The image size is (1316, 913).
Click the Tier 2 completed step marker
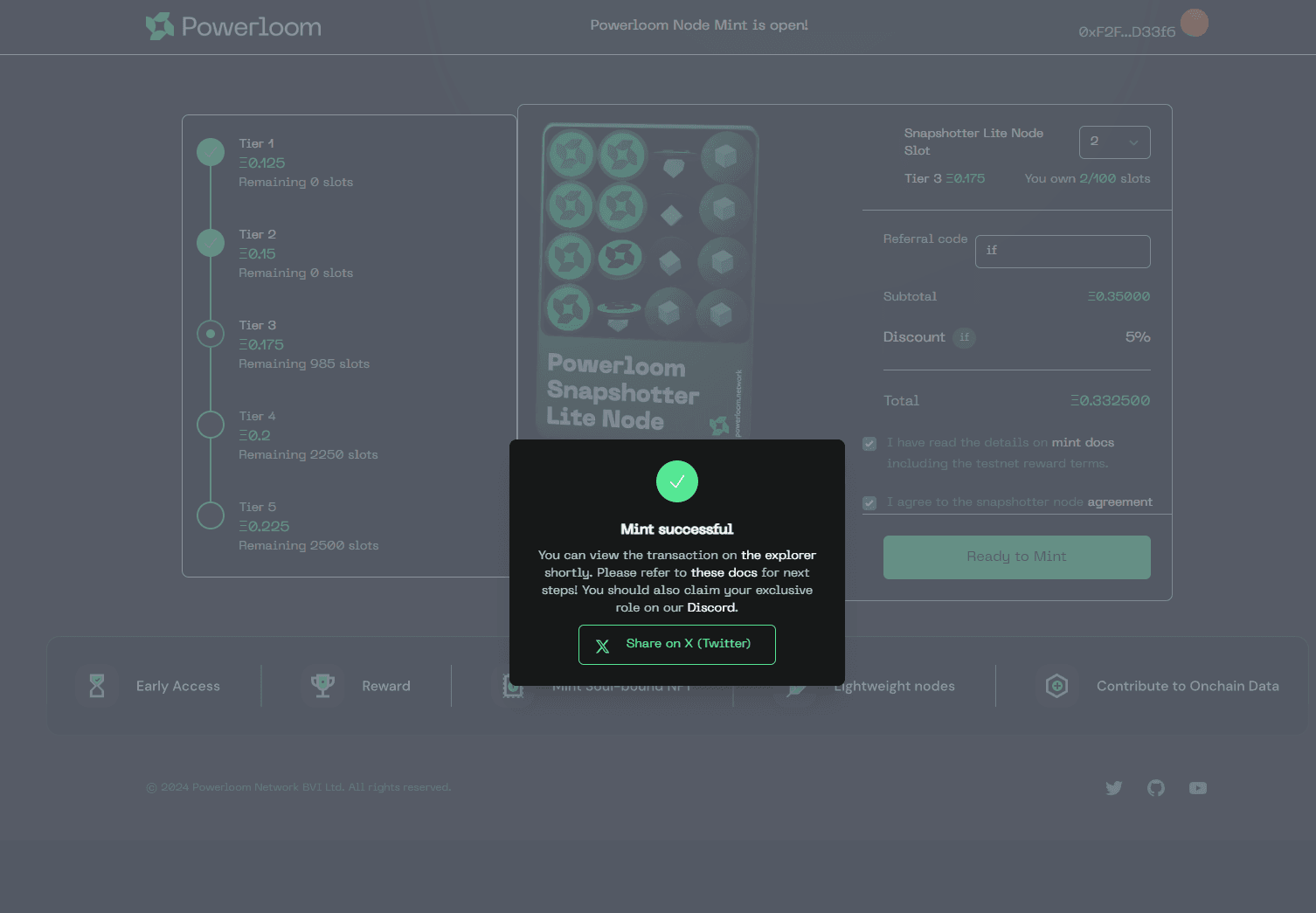pos(211,243)
